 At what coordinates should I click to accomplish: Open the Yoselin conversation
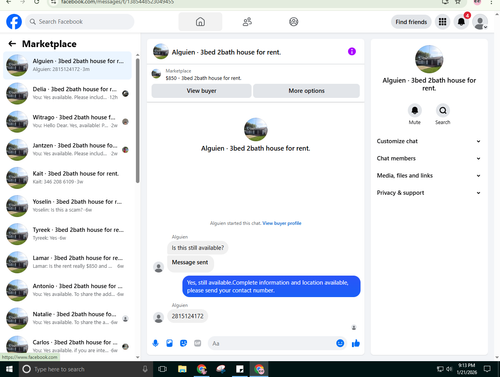click(67, 206)
